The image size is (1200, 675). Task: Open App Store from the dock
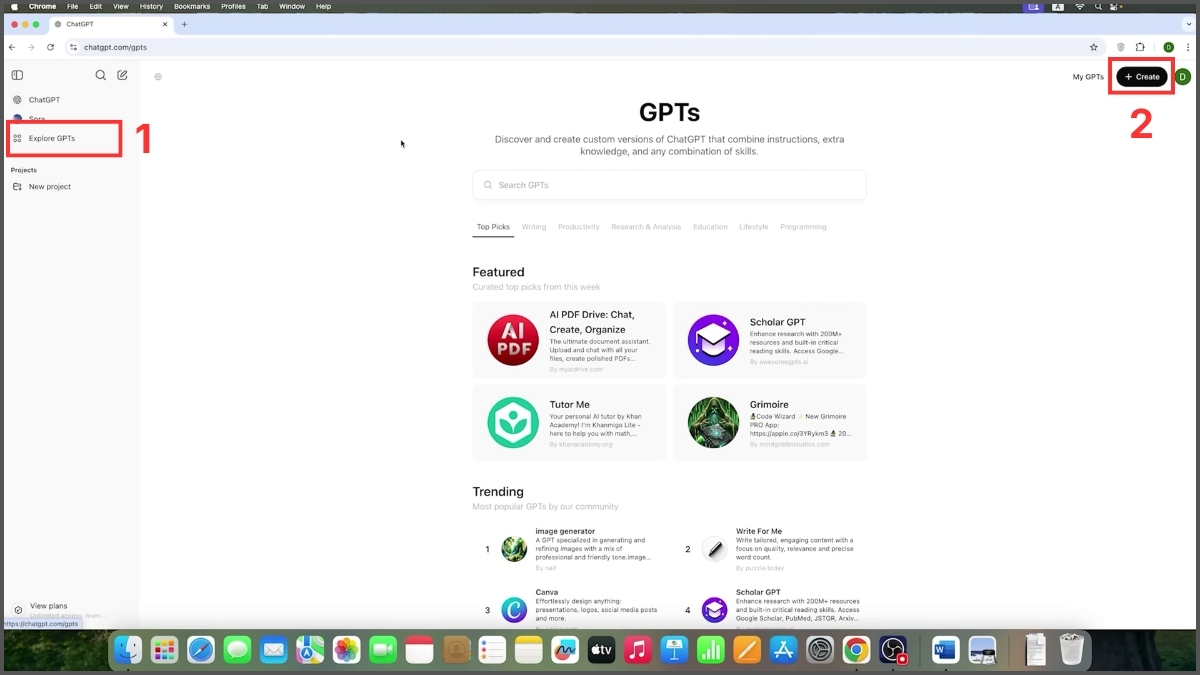[783, 650]
